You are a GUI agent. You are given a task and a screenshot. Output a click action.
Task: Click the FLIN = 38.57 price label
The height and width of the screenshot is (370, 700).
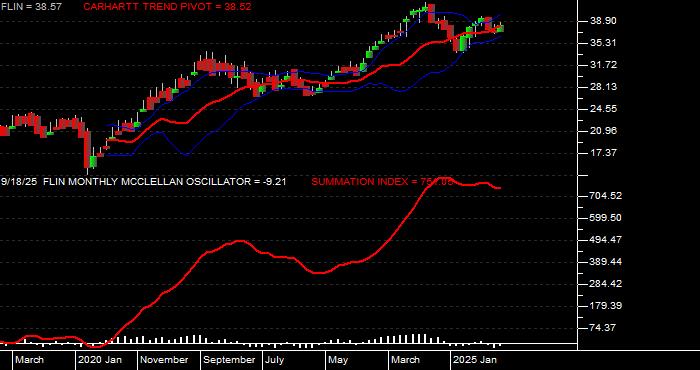coord(31,7)
